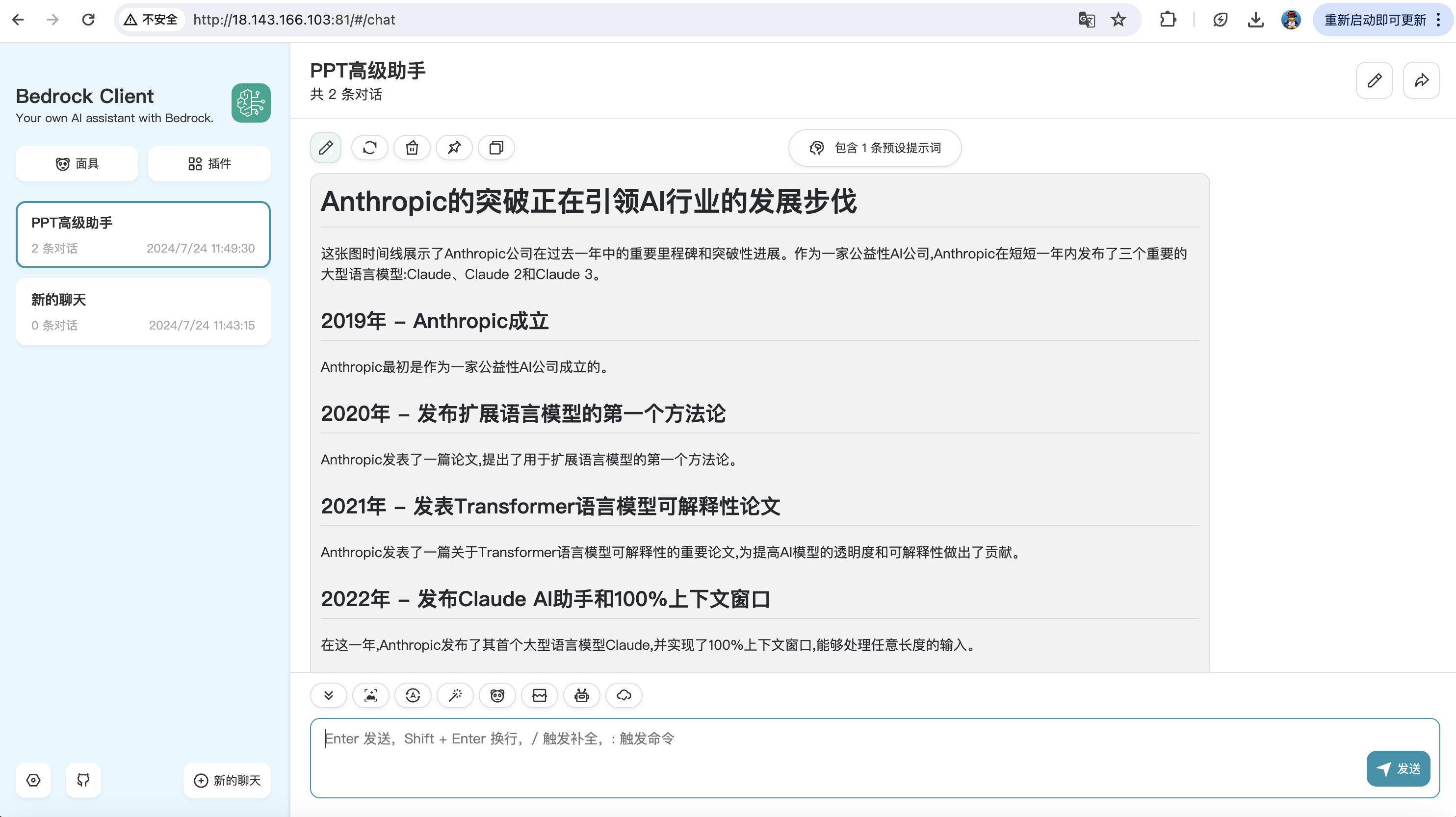The height and width of the screenshot is (817, 1456).
Task: Open the 面具 masks button
Action: click(77, 164)
